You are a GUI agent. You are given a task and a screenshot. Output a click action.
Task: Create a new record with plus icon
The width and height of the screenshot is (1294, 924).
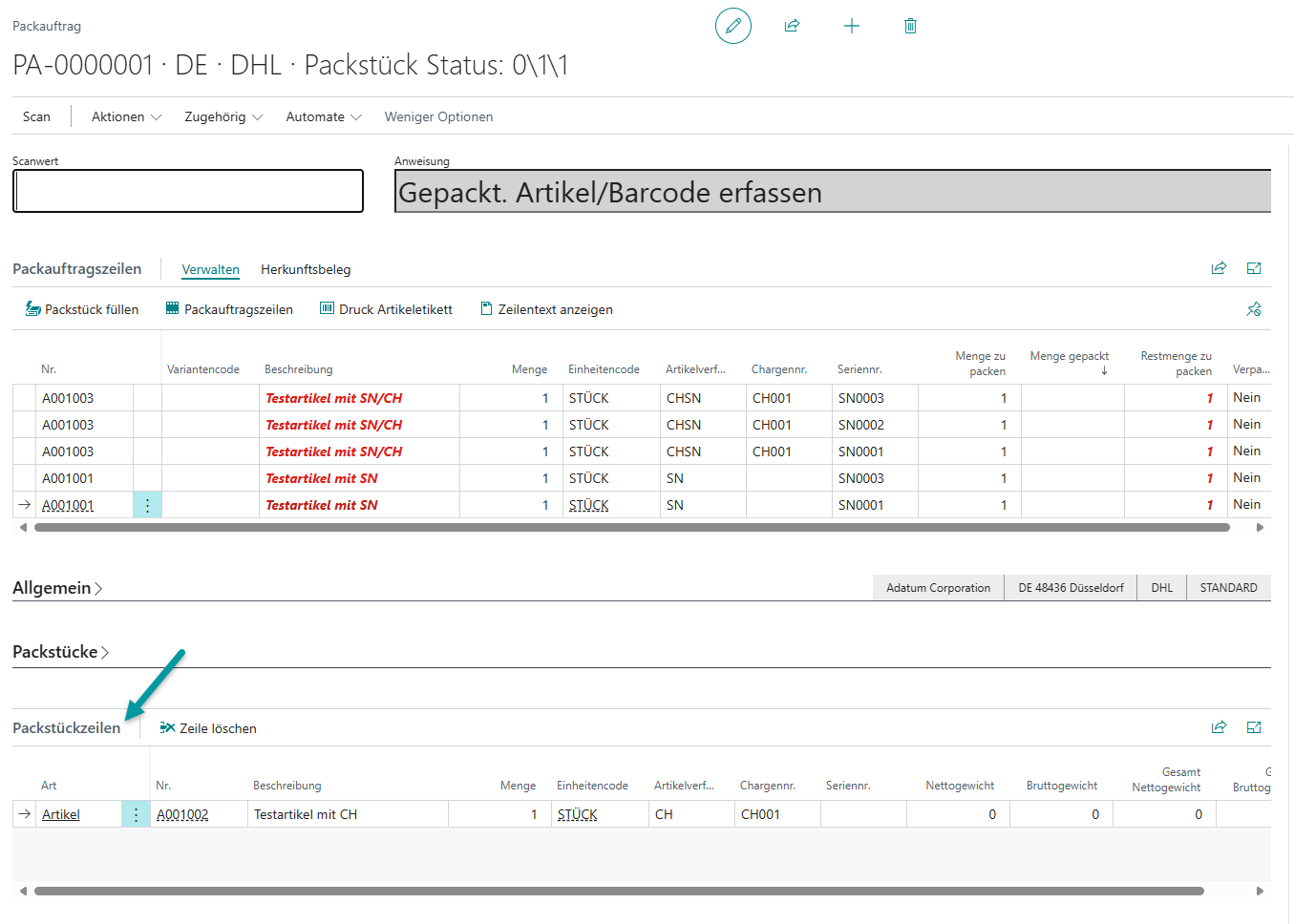(x=851, y=26)
